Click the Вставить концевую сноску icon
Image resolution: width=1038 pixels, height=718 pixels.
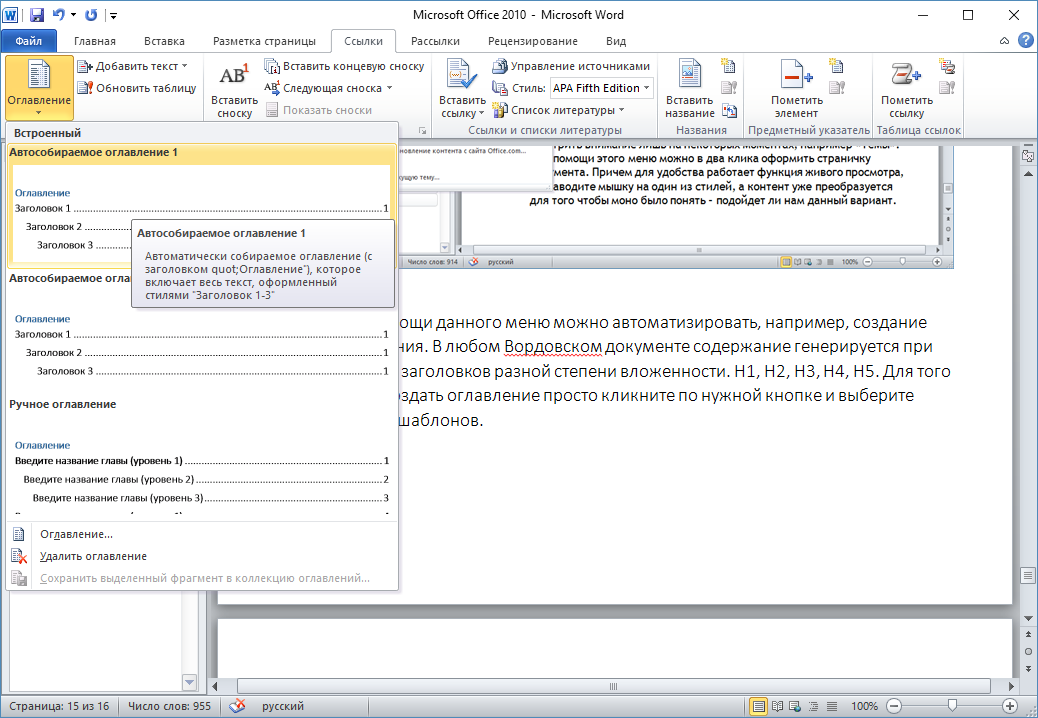coord(273,64)
